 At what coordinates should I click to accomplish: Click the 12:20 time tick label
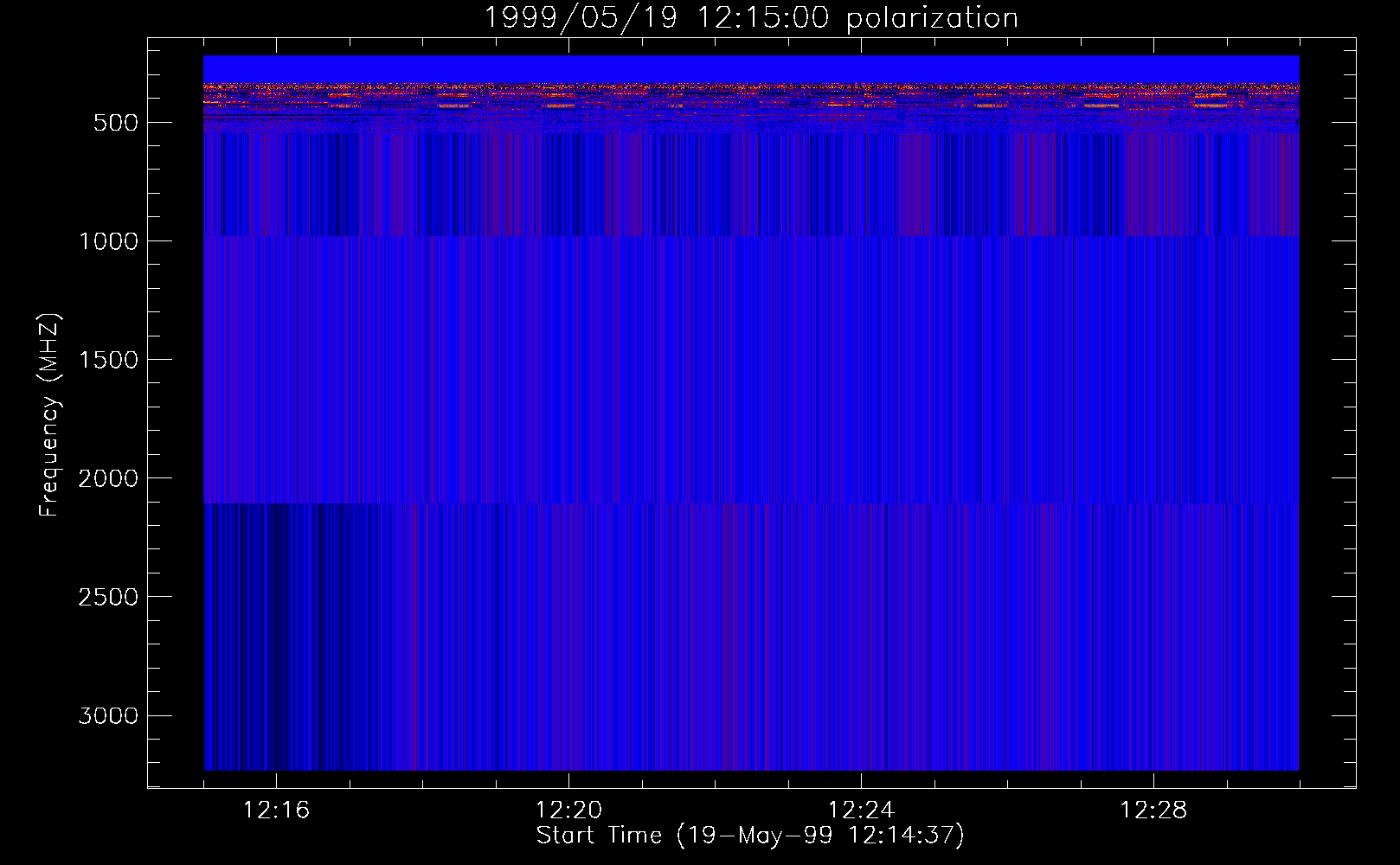[568, 811]
